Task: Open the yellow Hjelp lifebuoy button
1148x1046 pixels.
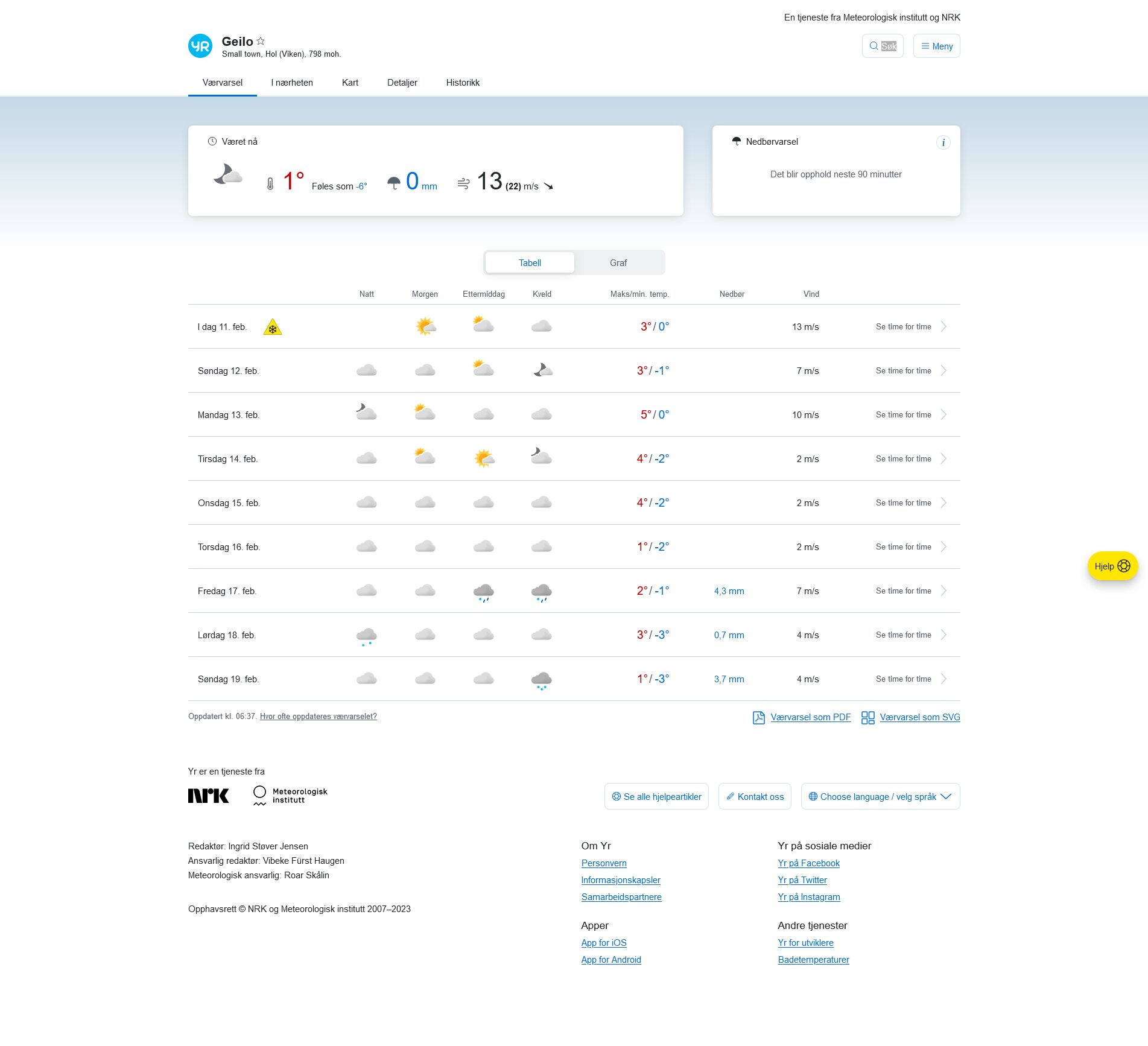Action: [x=1112, y=566]
